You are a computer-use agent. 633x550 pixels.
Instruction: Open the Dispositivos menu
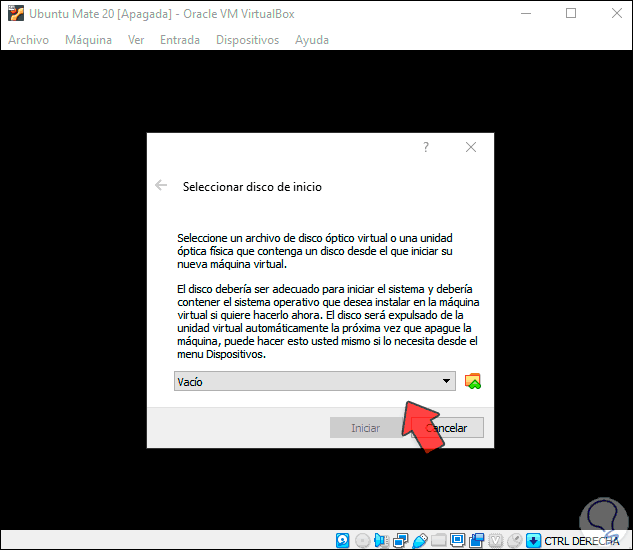[247, 40]
